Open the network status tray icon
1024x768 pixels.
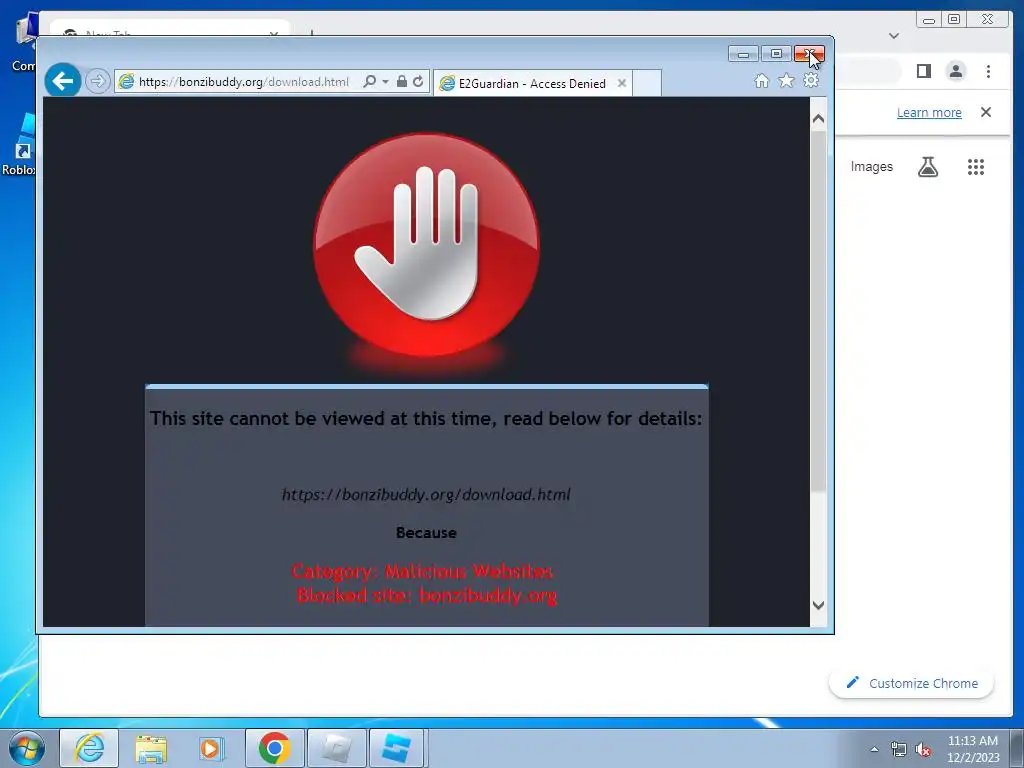[899, 750]
